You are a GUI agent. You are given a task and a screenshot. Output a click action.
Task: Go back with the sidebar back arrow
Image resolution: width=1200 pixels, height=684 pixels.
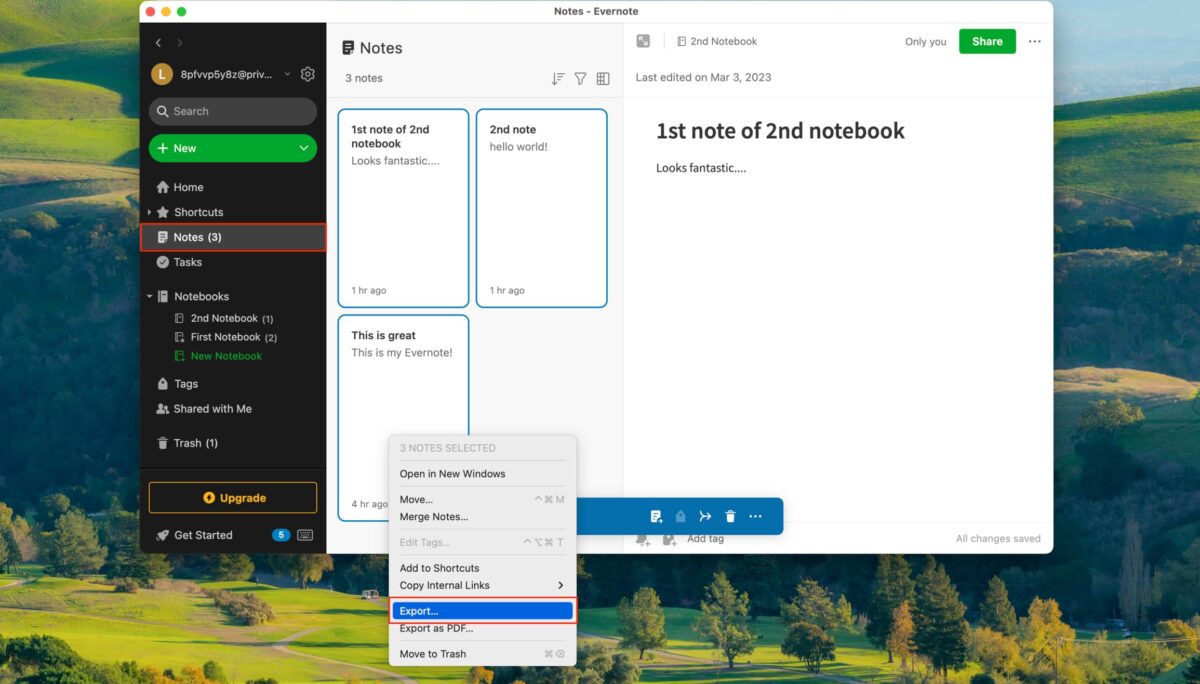click(158, 43)
